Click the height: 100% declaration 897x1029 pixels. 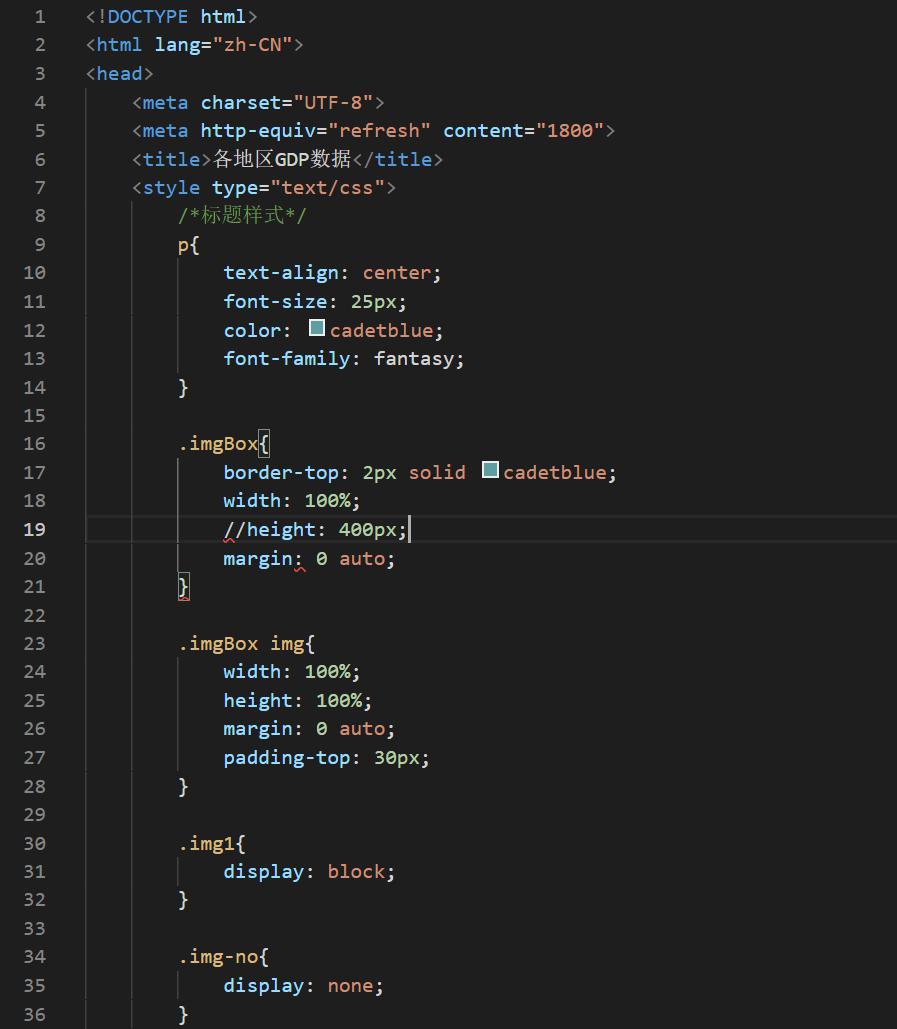(x=297, y=701)
